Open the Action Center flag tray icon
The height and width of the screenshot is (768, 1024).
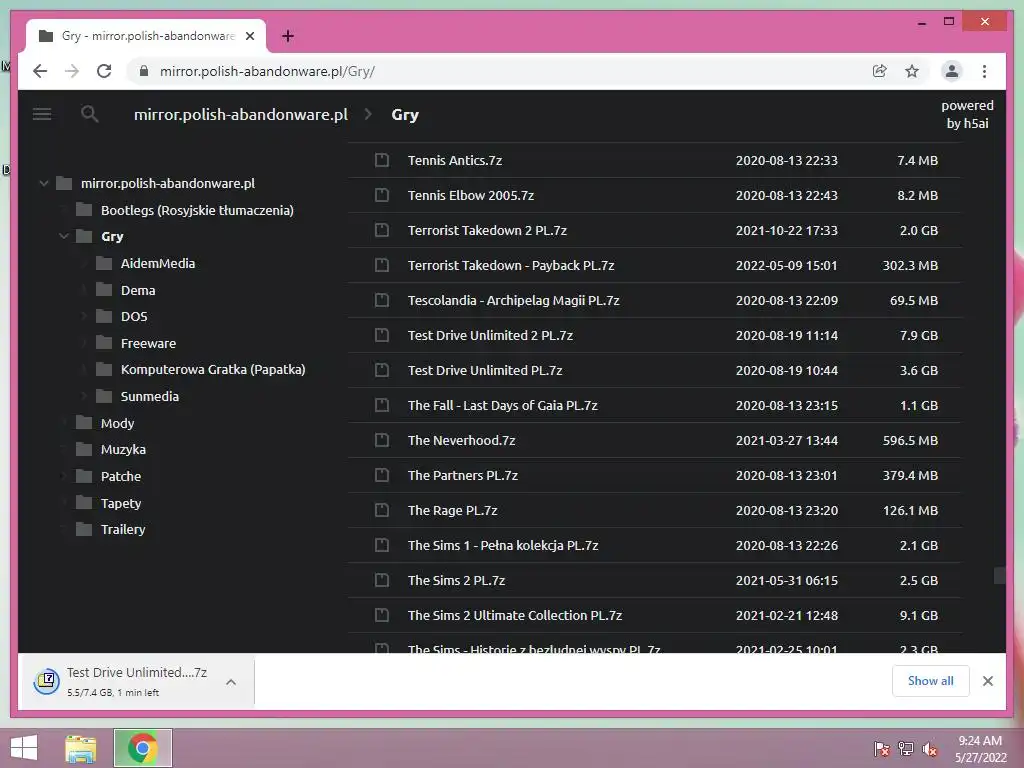(882, 749)
